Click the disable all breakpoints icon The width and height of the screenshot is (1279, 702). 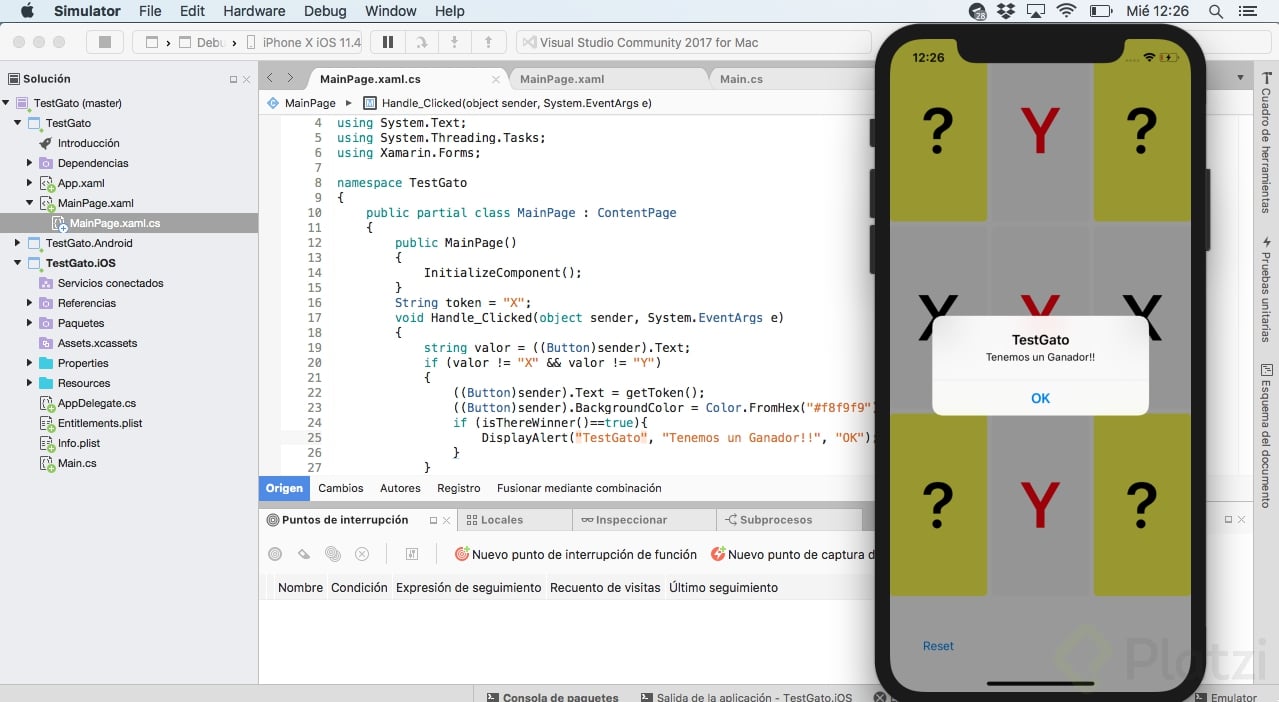333,554
